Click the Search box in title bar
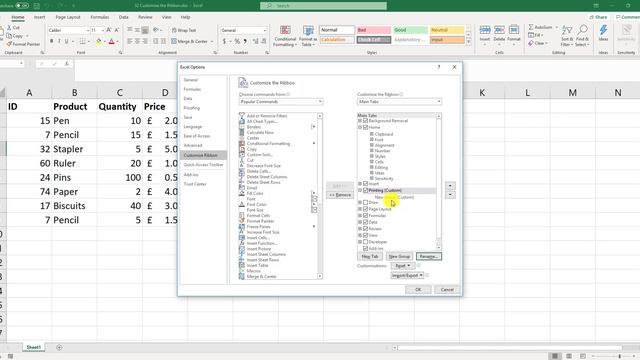The image size is (640, 360). click(x=323, y=6)
